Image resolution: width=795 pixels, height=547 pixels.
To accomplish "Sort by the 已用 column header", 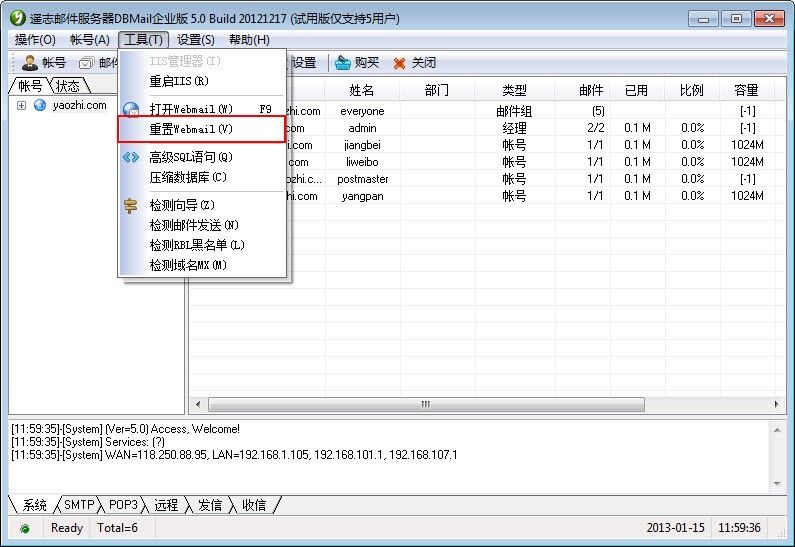I will pyautogui.click(x=637, y=90).
